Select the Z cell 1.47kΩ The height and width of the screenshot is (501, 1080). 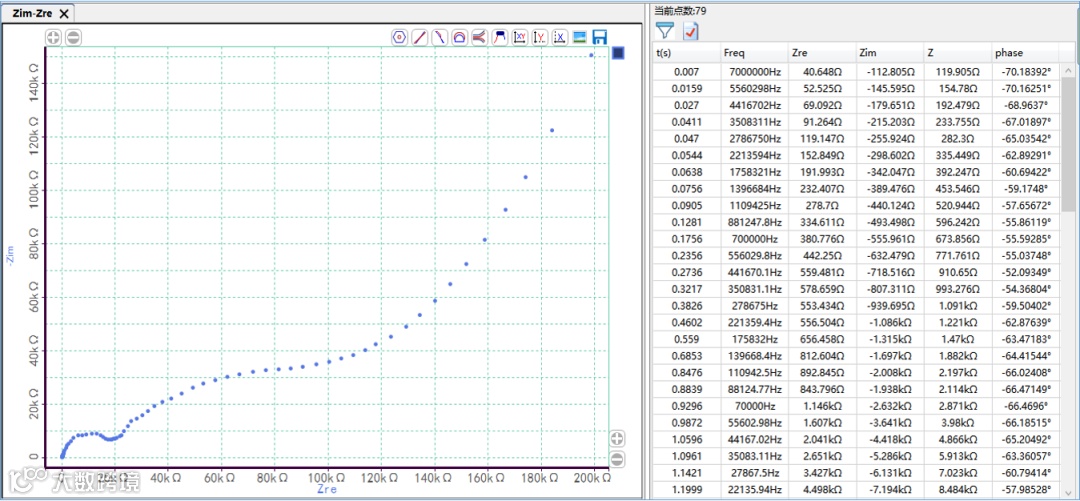click(x=956, y=339)
